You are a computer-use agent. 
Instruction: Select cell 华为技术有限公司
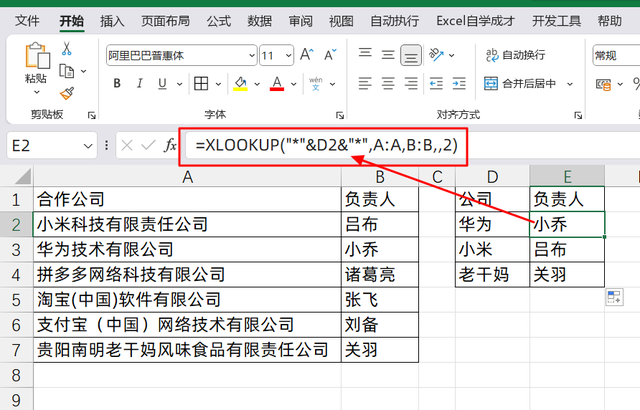[187, 249]
